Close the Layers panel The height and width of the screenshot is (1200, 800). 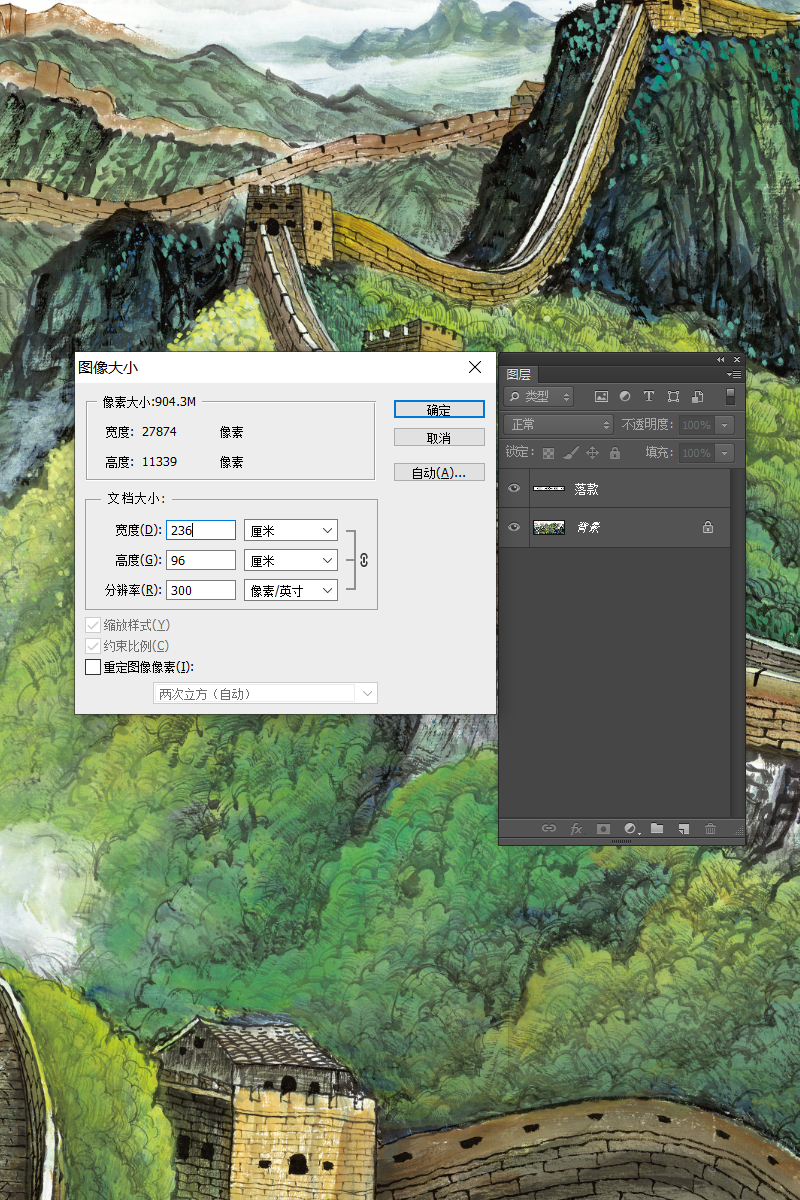pos(737,359)
